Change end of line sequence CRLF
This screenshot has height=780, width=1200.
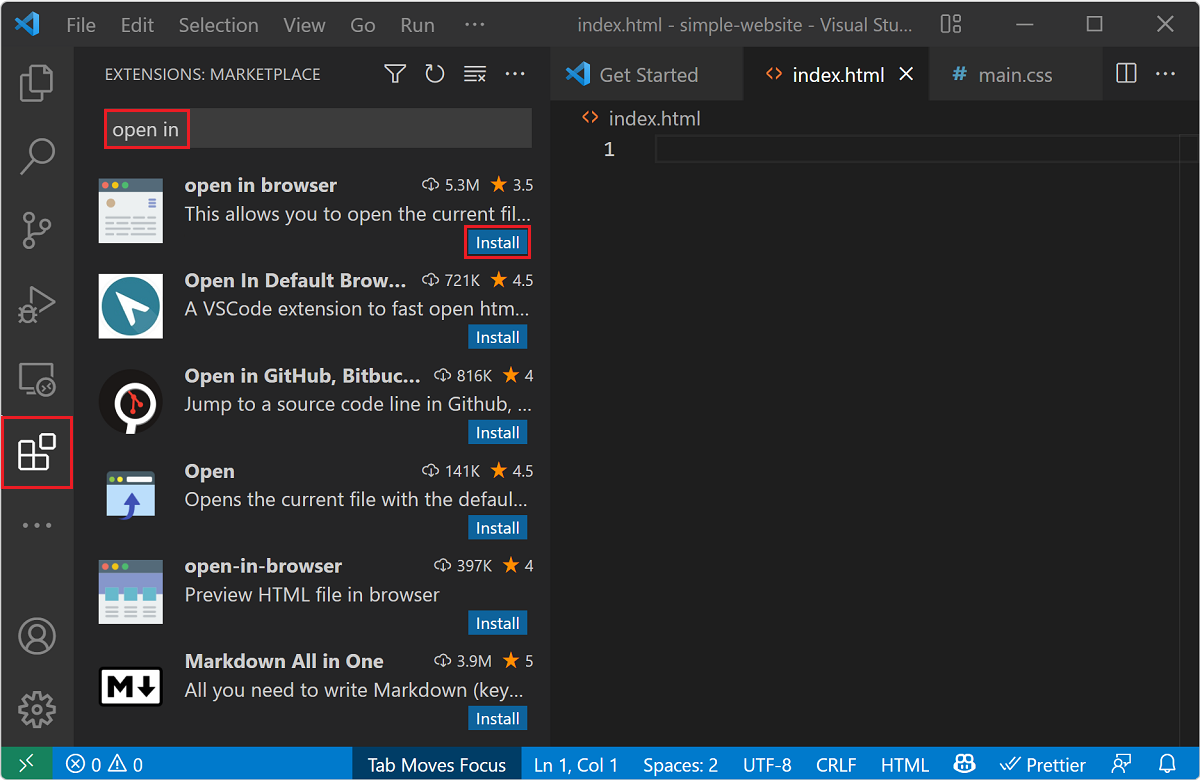(836, 765)
